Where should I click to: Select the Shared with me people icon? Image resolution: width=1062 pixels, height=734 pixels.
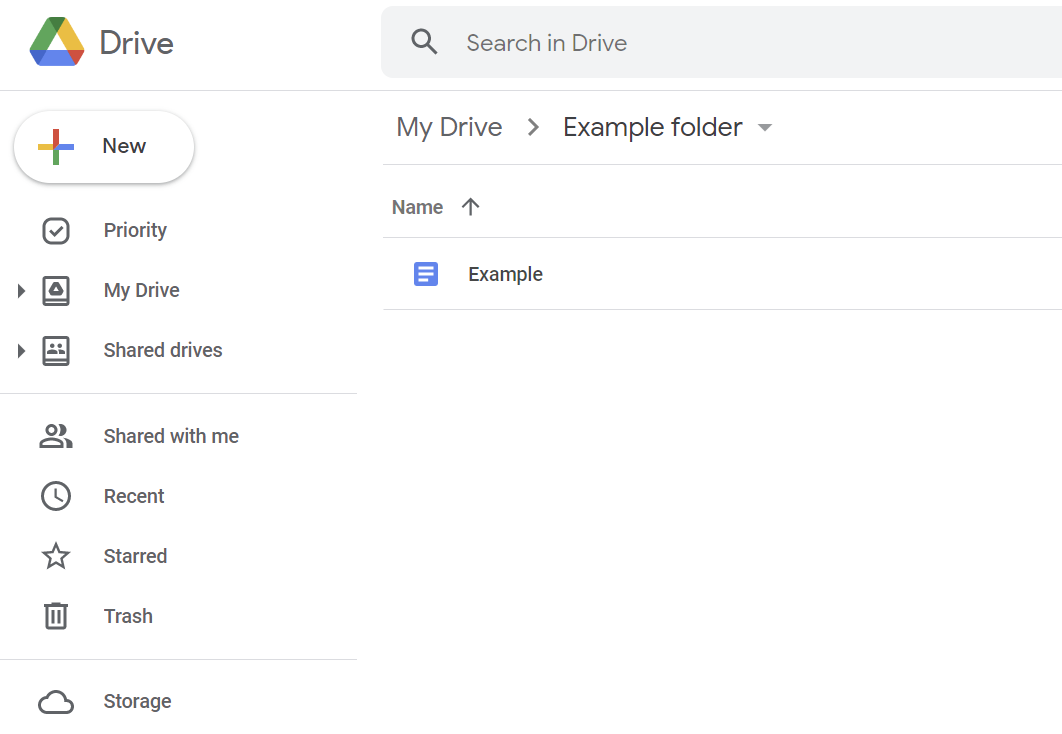click(56, 436)
